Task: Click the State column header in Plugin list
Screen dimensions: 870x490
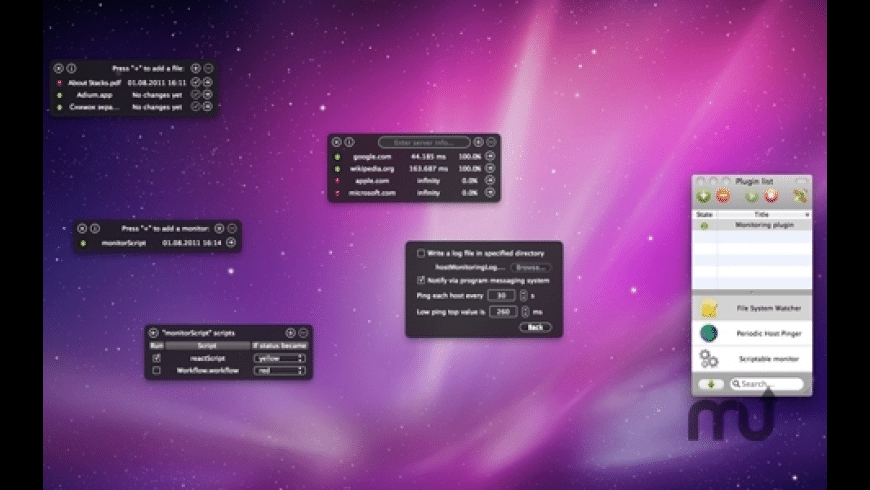Action: [x=704, y=214]
